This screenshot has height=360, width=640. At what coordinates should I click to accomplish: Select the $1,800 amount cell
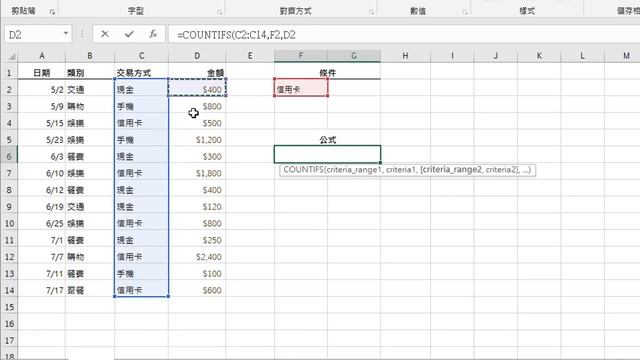[197, 173]
